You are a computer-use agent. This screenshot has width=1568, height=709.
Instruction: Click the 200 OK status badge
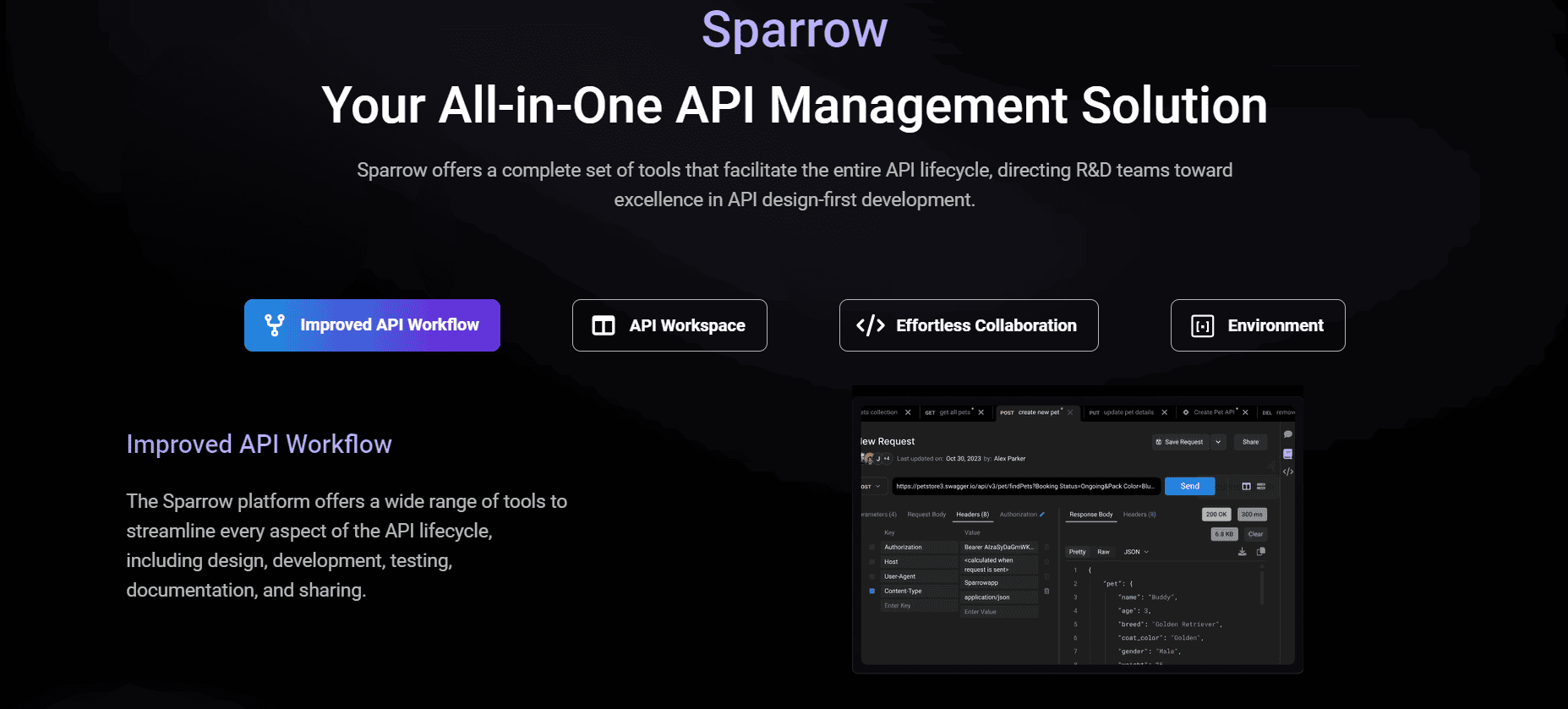[1216, 515]
